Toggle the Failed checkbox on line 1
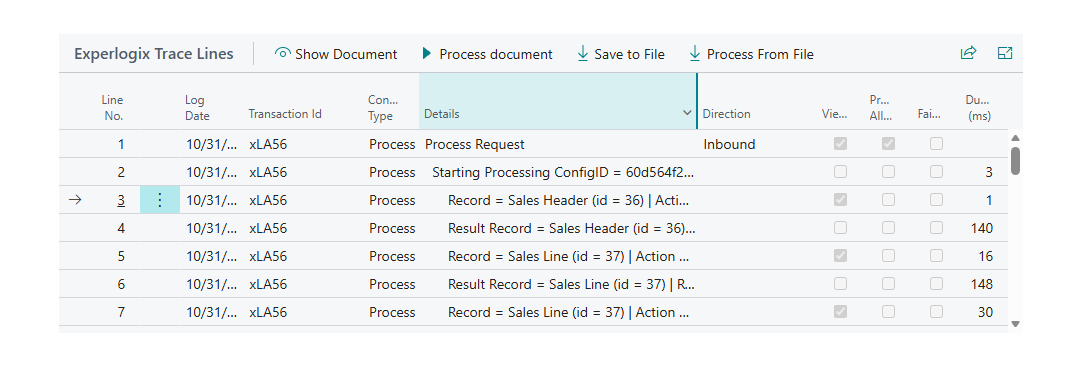1089x365 pixels. click(x=936, y=144)
